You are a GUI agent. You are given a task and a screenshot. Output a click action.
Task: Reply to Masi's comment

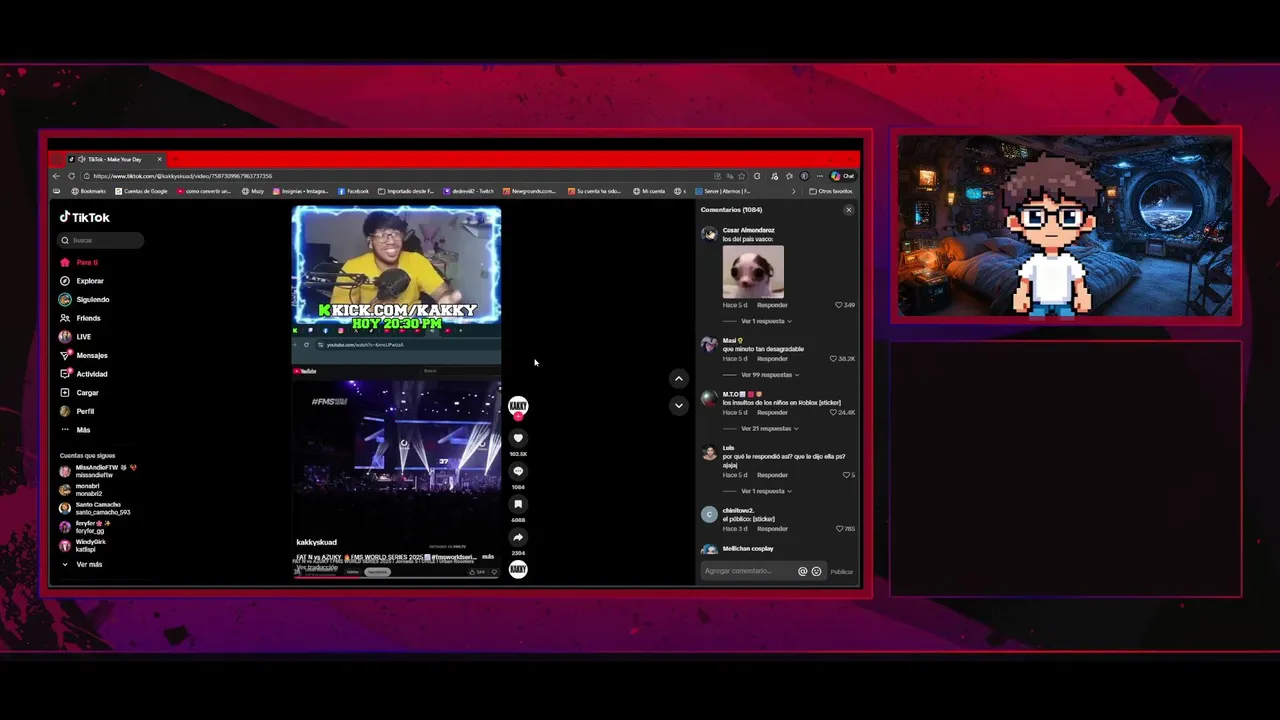(772, 358)
